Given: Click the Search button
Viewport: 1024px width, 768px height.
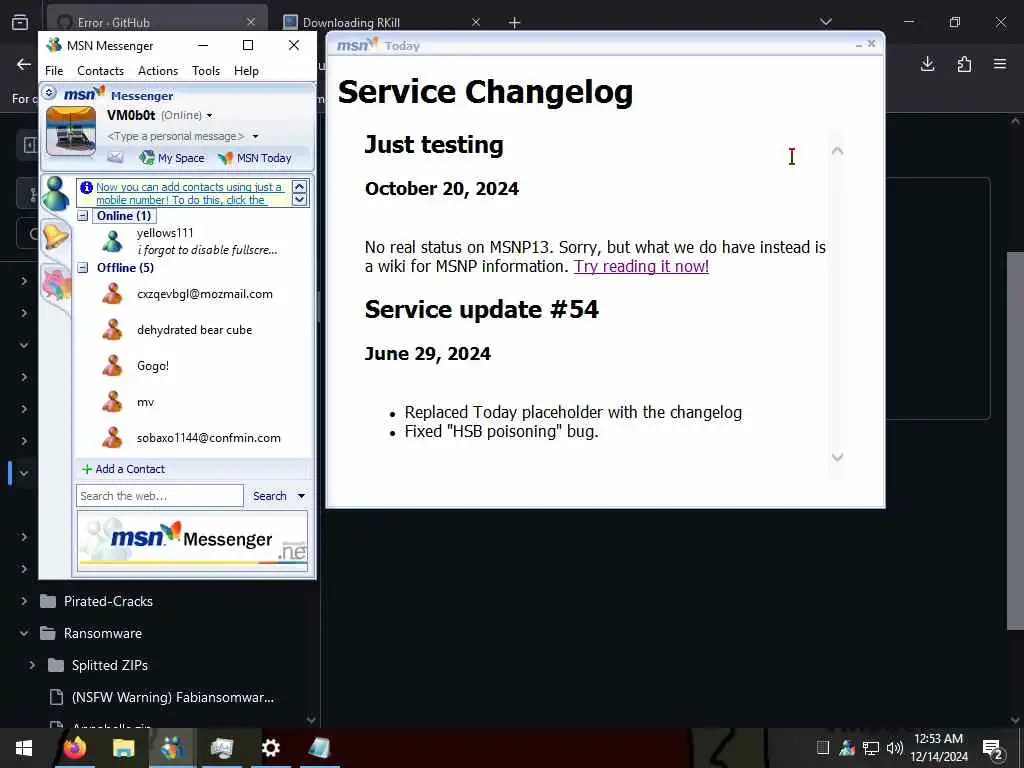Looking at the screenshot, I should (270, 496).
